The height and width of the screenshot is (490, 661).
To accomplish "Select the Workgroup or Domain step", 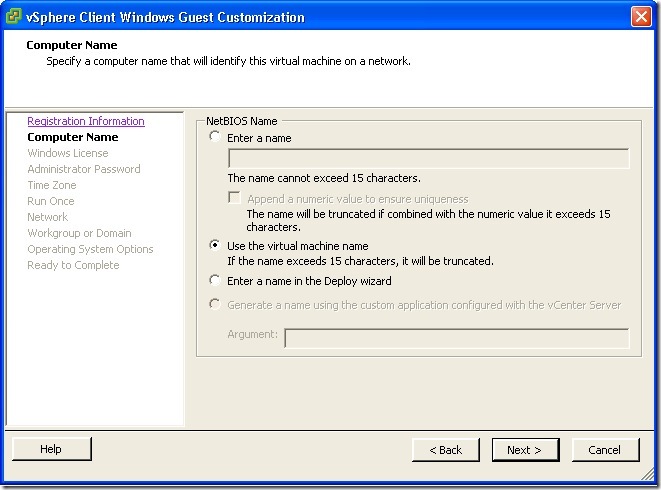I will [x=79, y=233].
